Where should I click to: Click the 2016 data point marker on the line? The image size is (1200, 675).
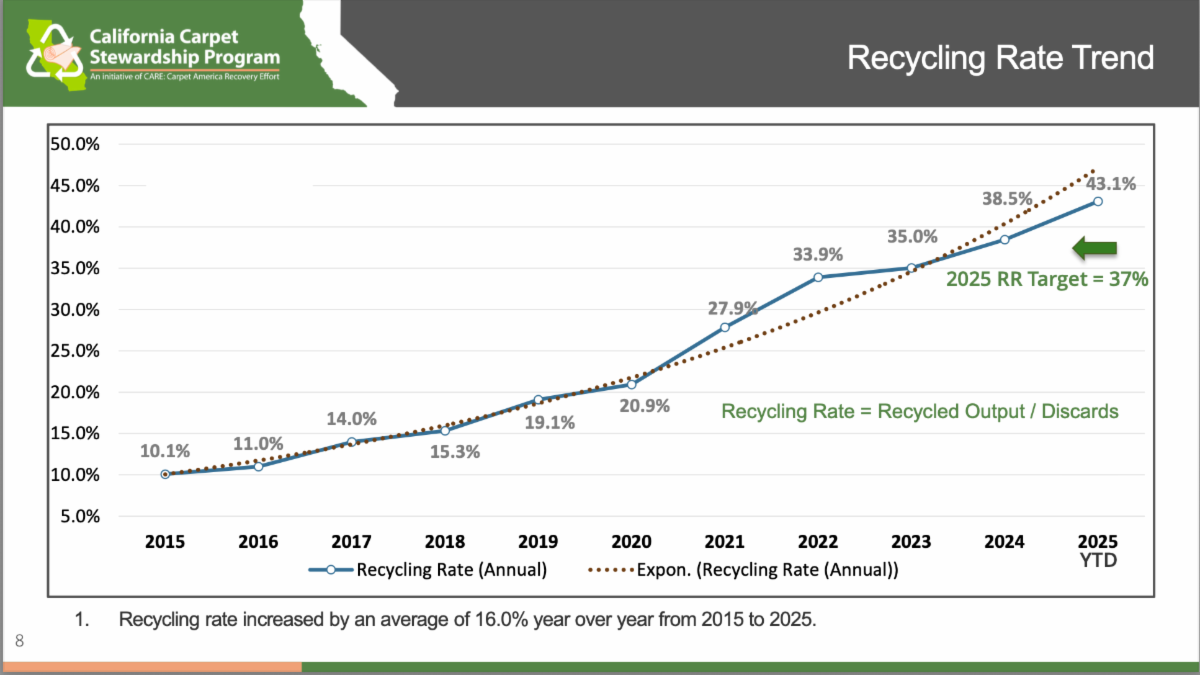(258, 466)
